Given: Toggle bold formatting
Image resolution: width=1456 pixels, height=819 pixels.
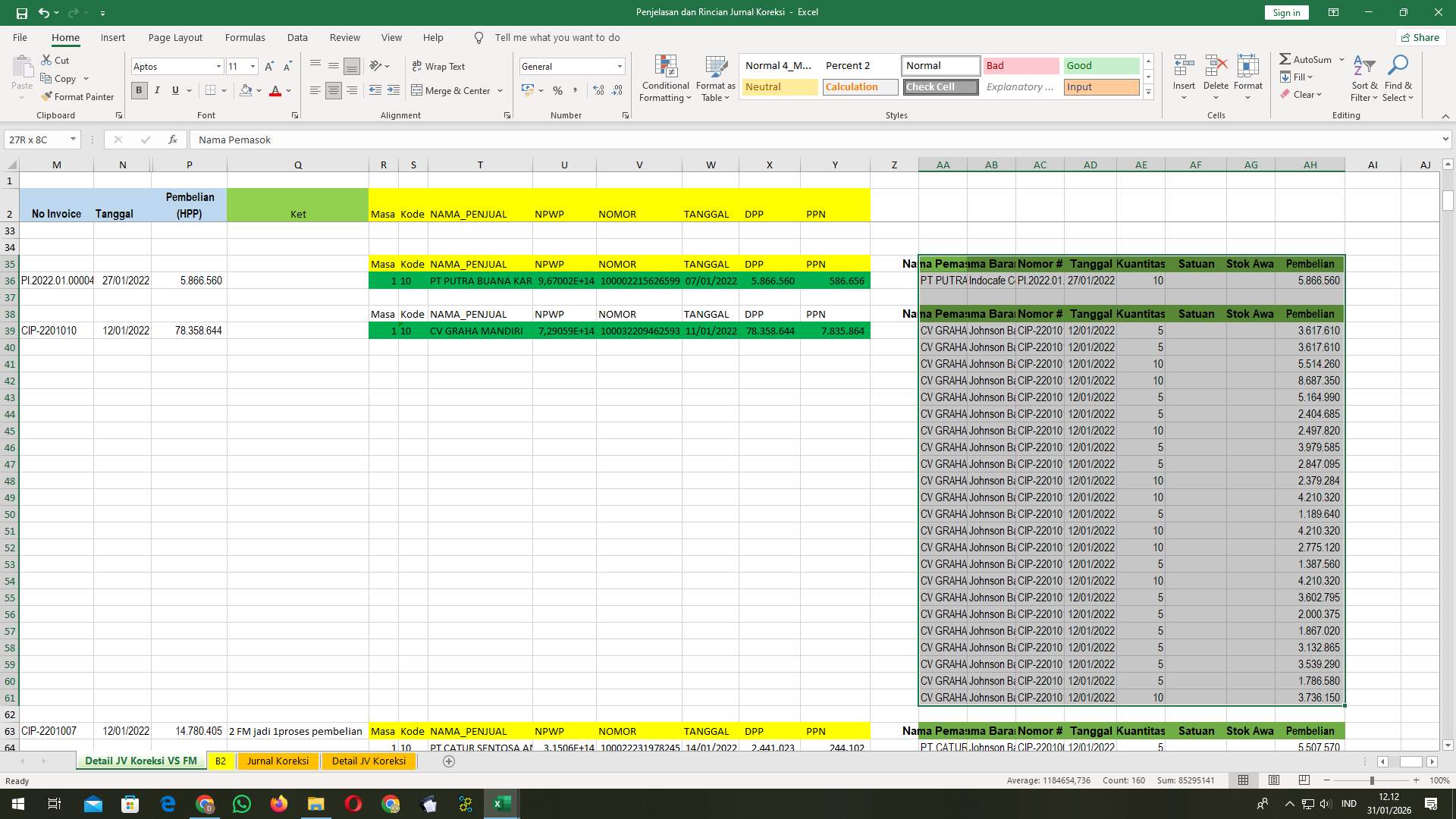Looking at the screenshot, I should click(139, 90).
